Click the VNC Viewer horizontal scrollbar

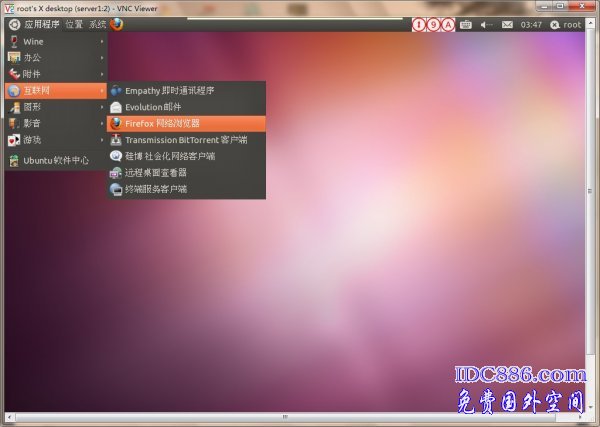coord(285,417)
